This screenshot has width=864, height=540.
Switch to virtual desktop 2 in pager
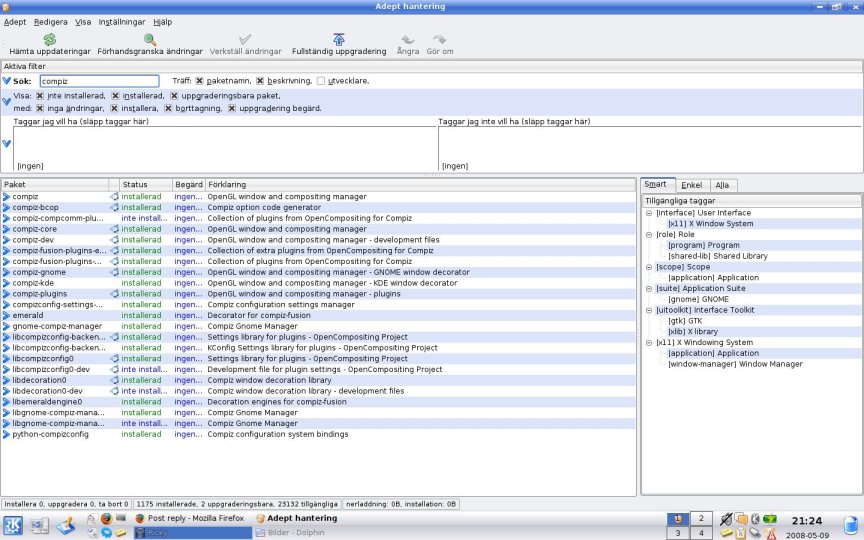click(x=703, y=518)
